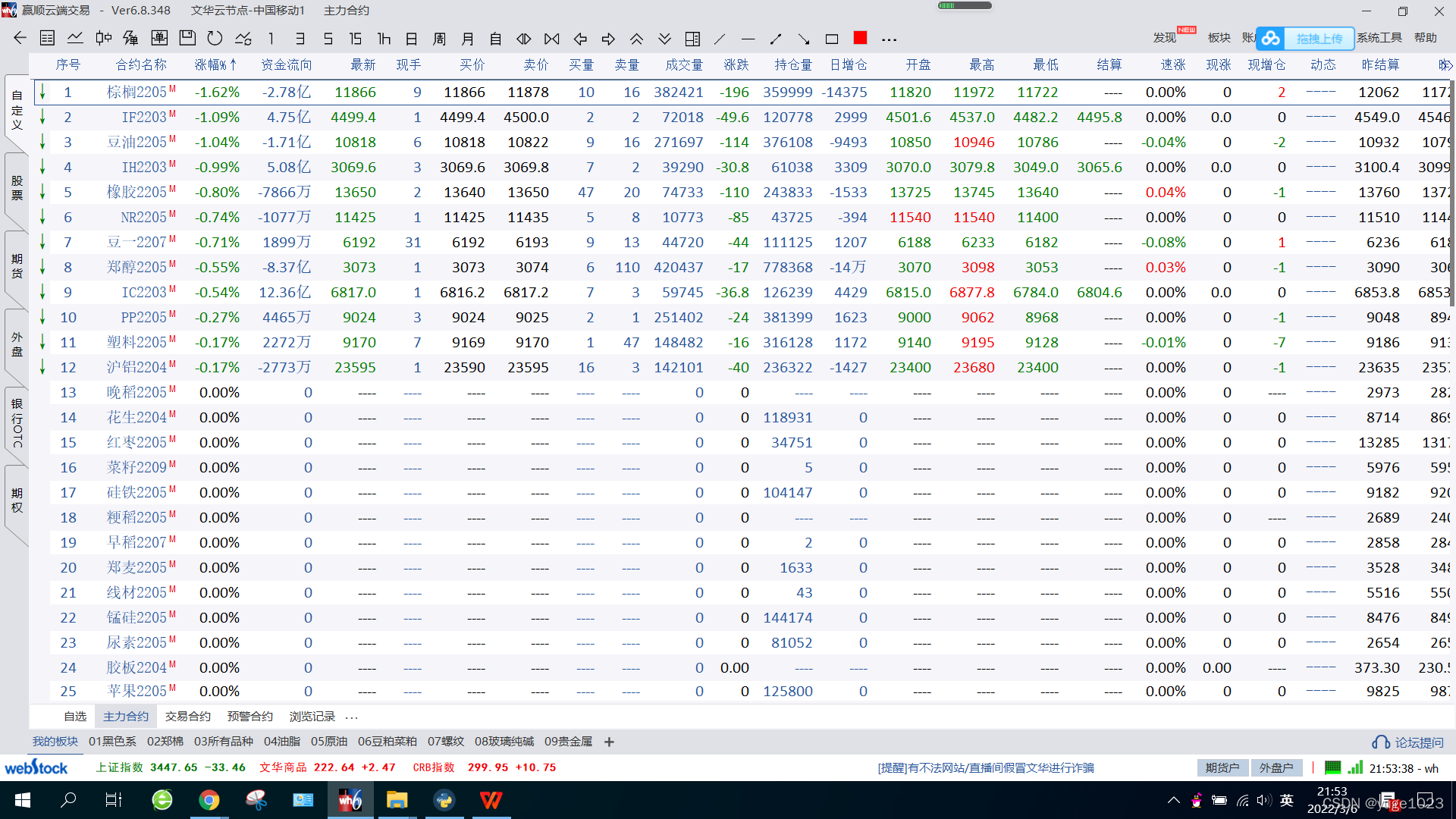The width and height of the screenshot is (1456, 819).
Task: Click the circular refresh icon
Action: click(215, 38)
